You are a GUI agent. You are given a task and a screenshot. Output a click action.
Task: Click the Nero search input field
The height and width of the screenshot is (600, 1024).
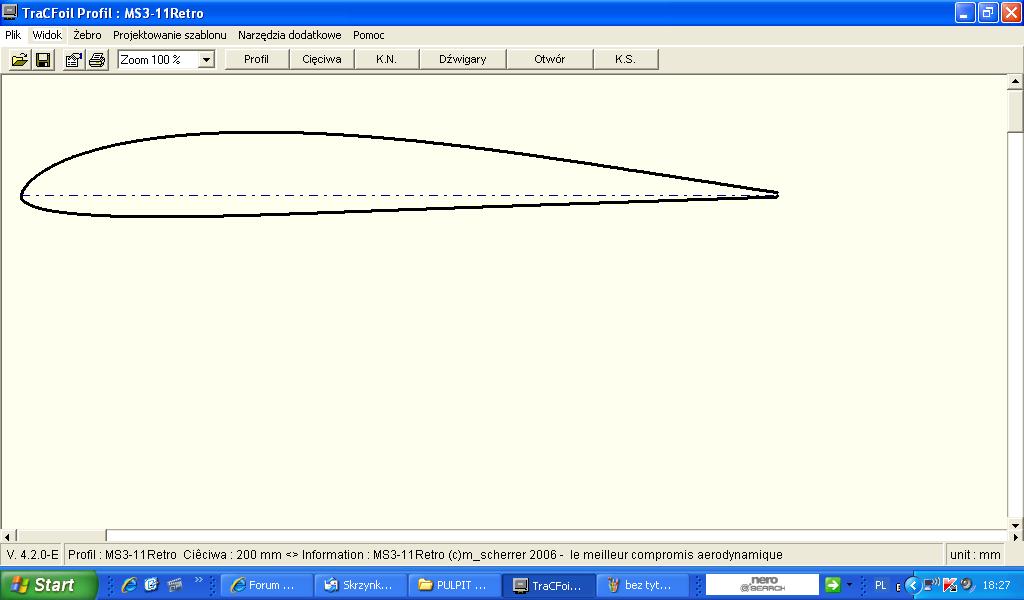762,585
